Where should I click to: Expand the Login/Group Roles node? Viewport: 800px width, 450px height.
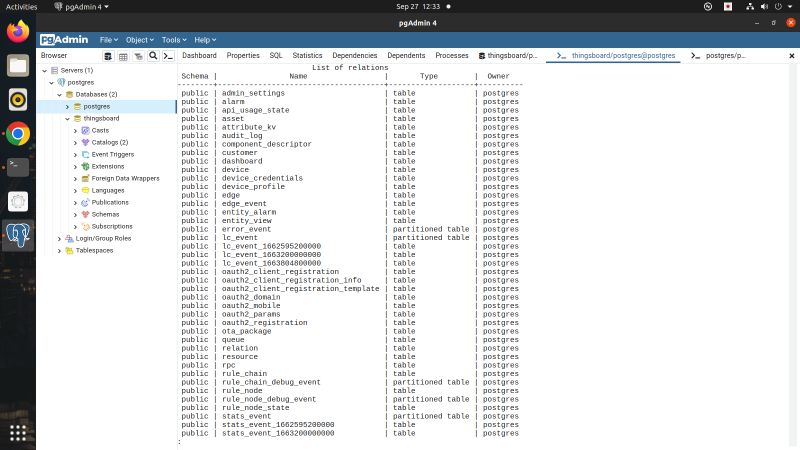[x=60, y=238]
